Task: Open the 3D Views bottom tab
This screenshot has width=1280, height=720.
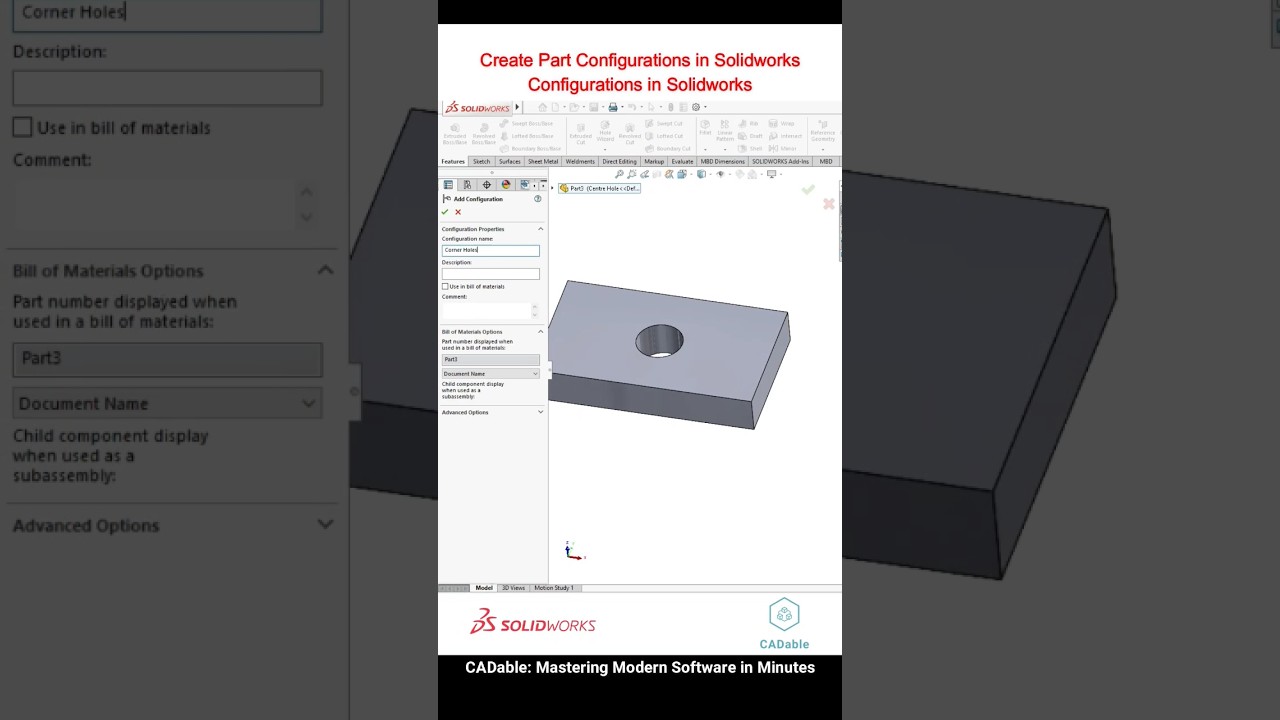Action: point(513,588)
